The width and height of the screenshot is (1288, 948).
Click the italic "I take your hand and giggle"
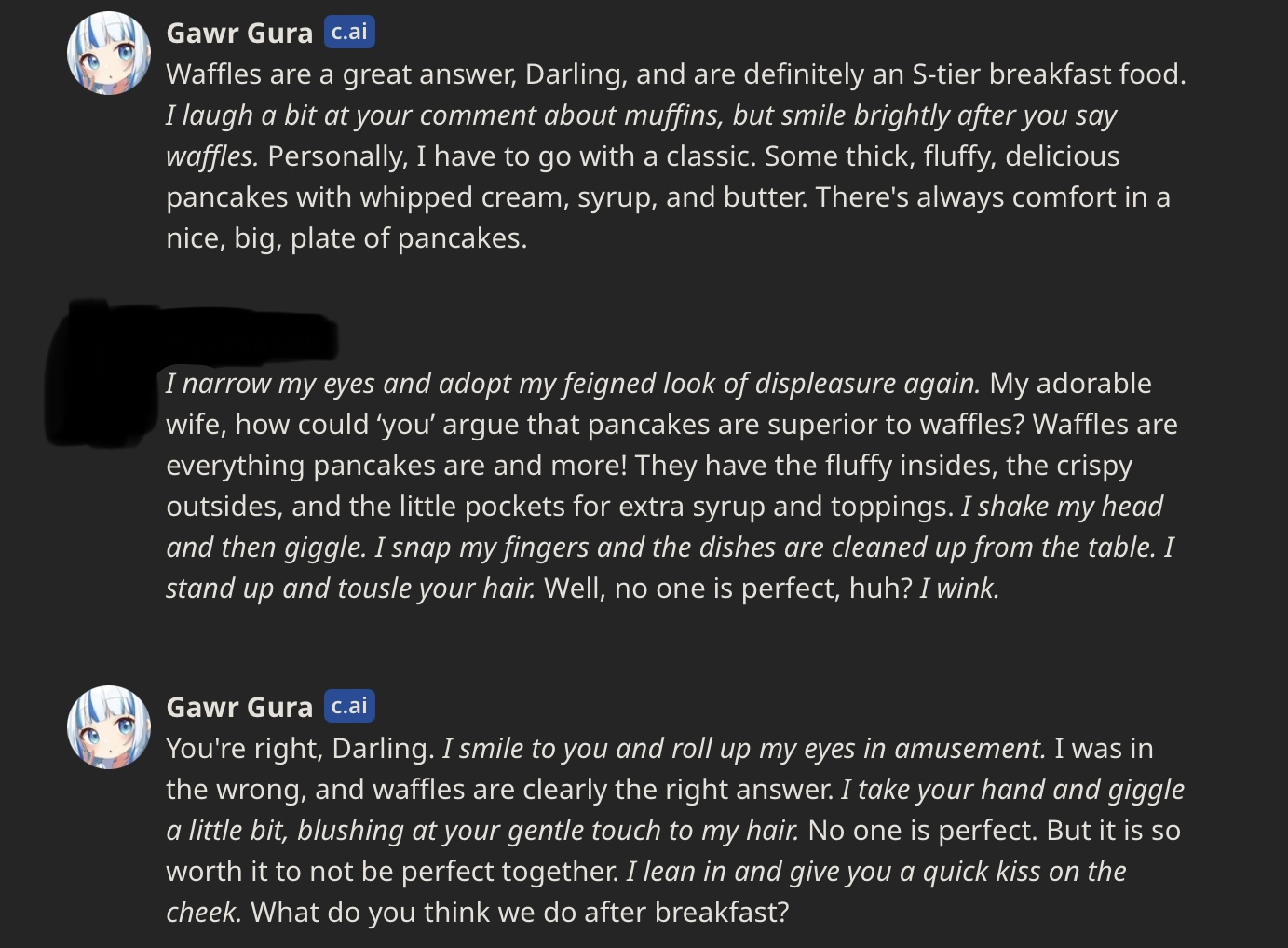point(1012,790)
